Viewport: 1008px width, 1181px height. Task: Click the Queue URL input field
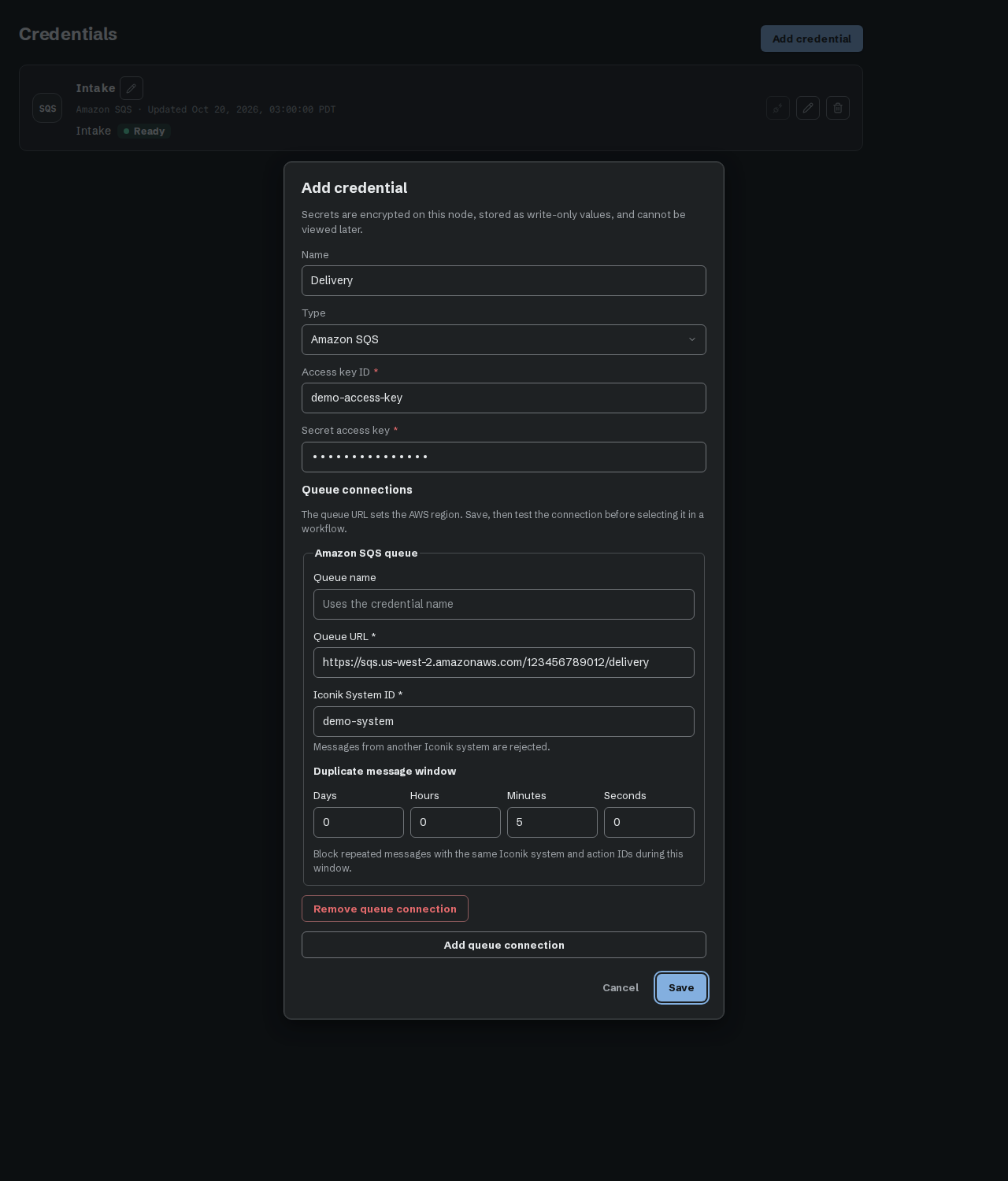(x=504, y=662)
